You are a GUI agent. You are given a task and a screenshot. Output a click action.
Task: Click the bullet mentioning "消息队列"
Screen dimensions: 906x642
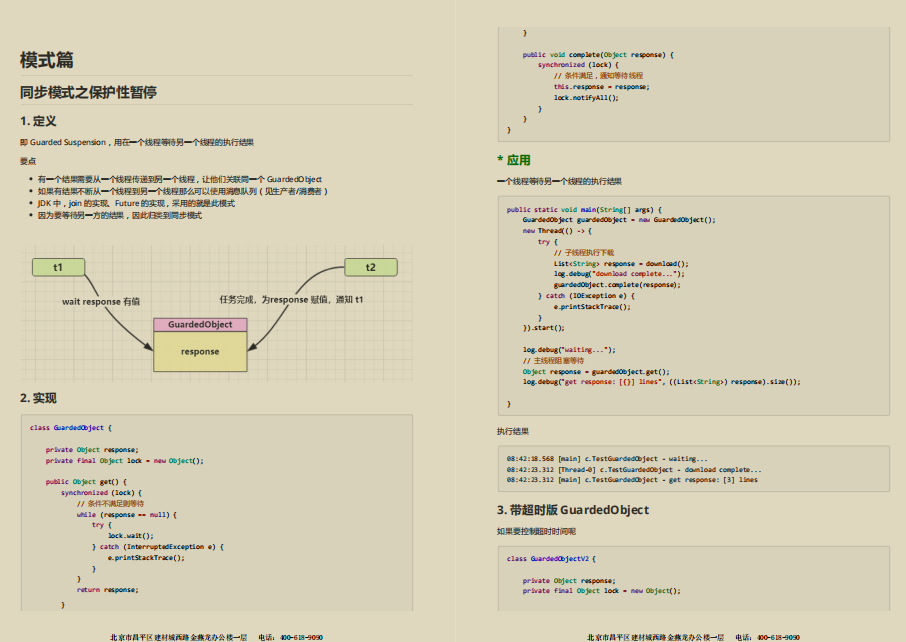pyautogui.click(x=183, y=191)
